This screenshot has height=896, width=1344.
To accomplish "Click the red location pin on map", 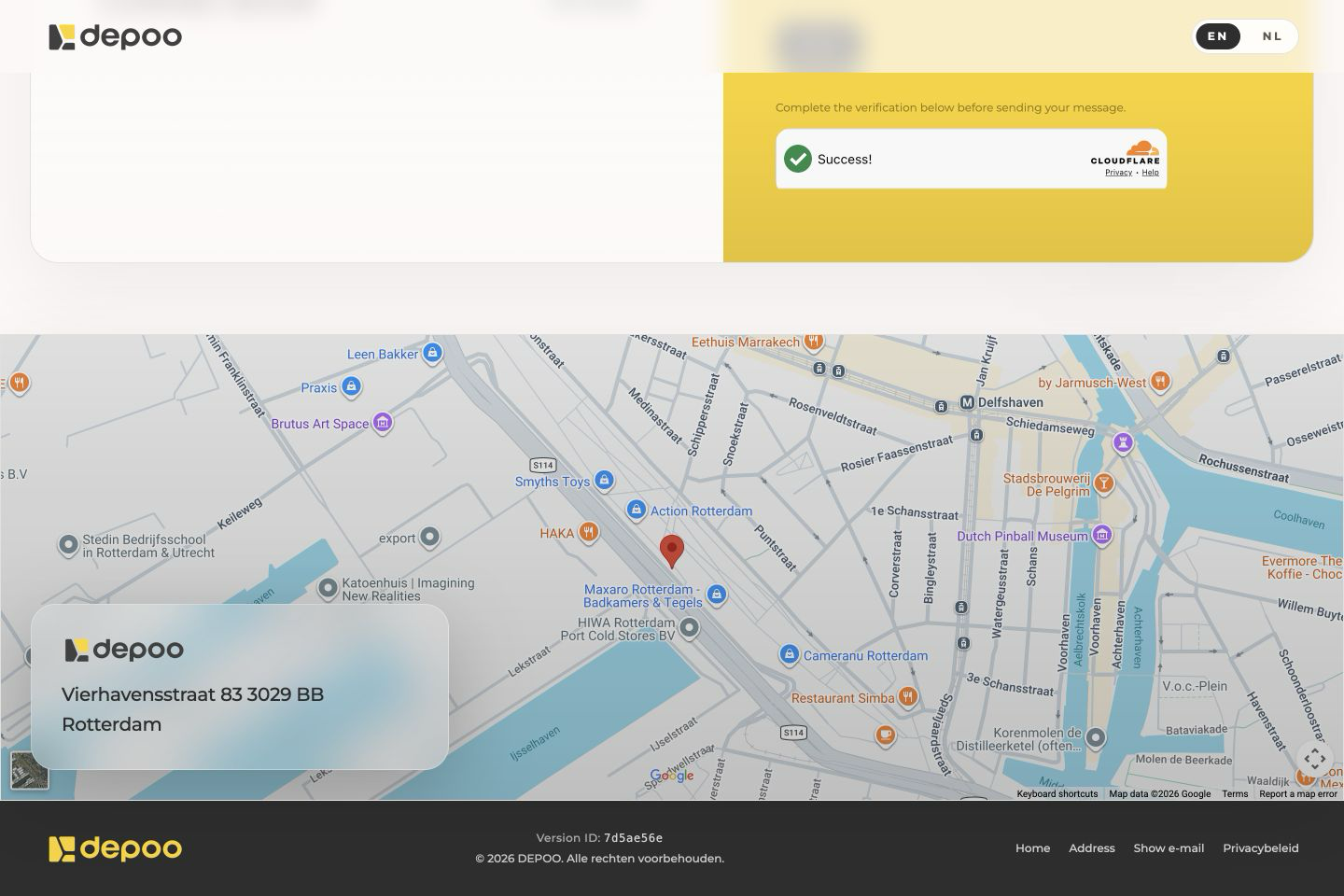I will tap(672, 552).
